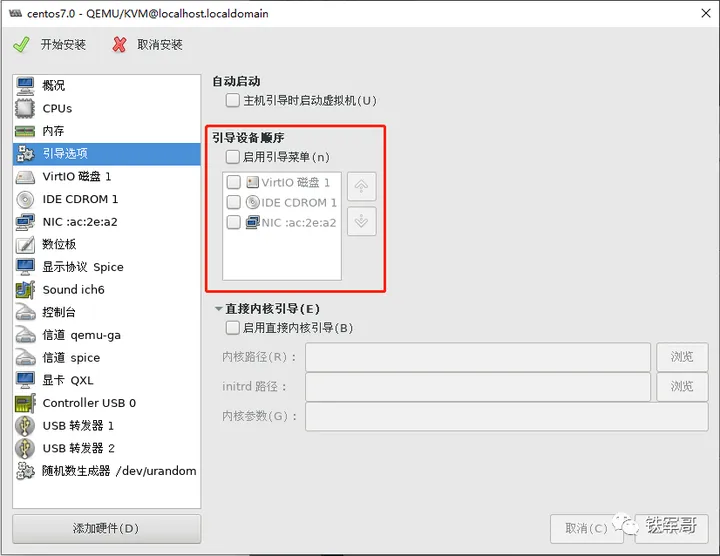This screenshot has height=556, width=720.
Task: Enable 主机引导时启动虚拟机(U) checkbox
Action: pos(232,100)
